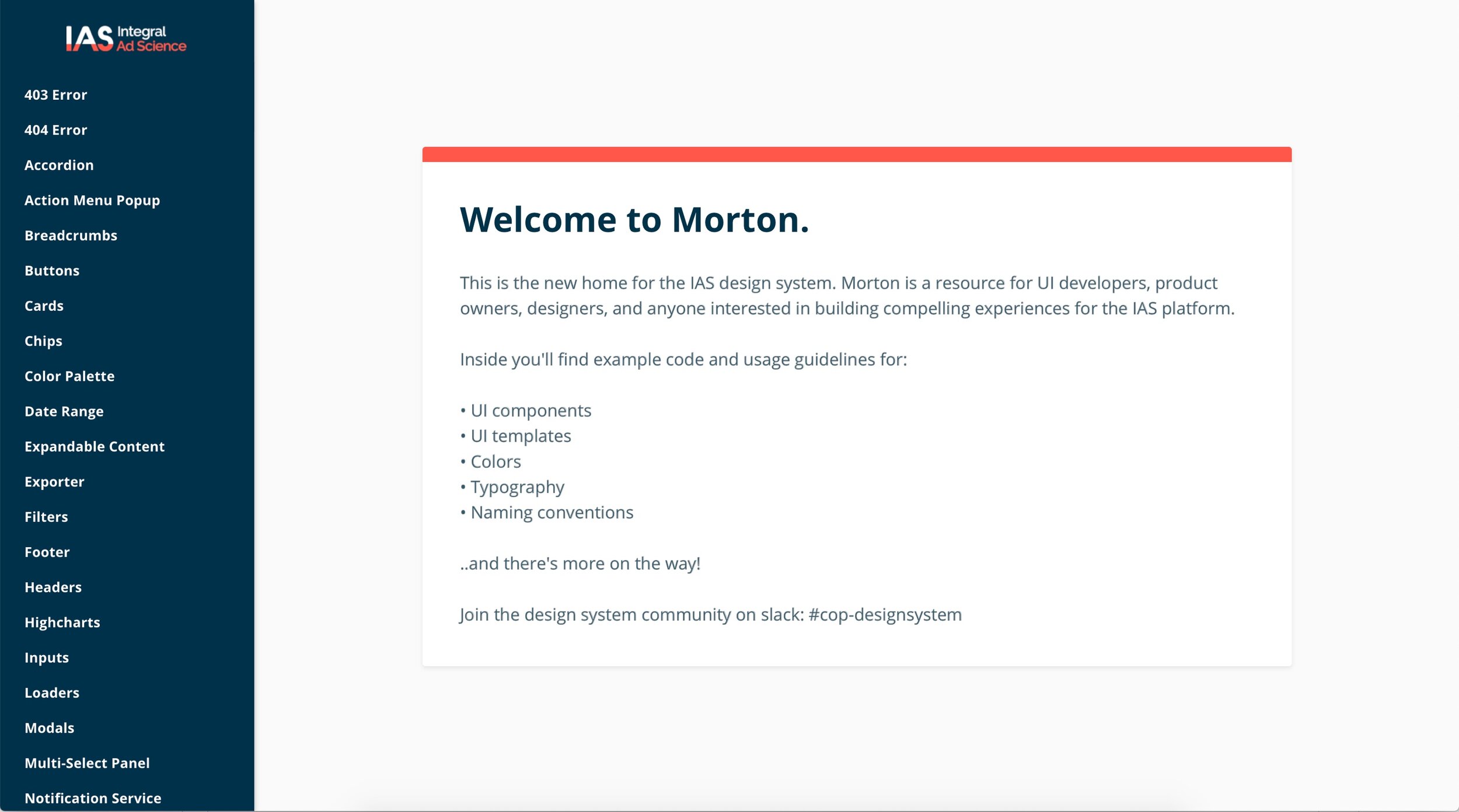Click the Welcome to Morton heading

pos(634,220)
